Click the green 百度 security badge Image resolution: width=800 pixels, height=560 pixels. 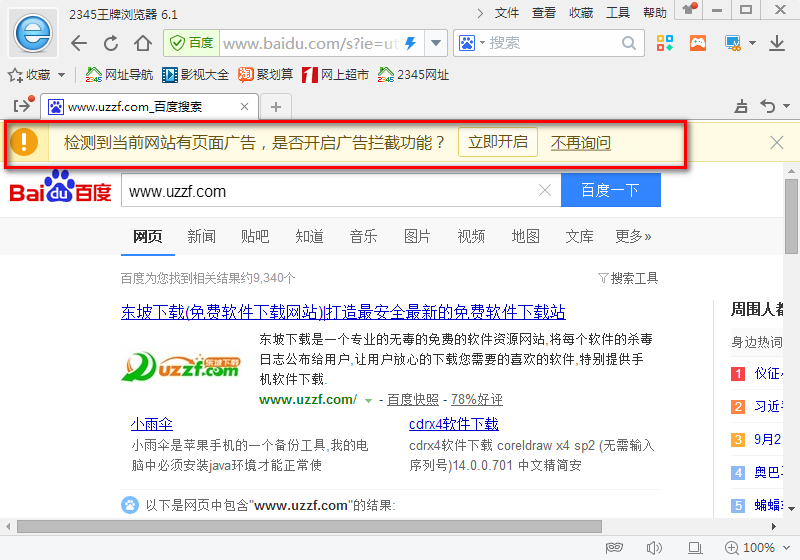(192, 43)
